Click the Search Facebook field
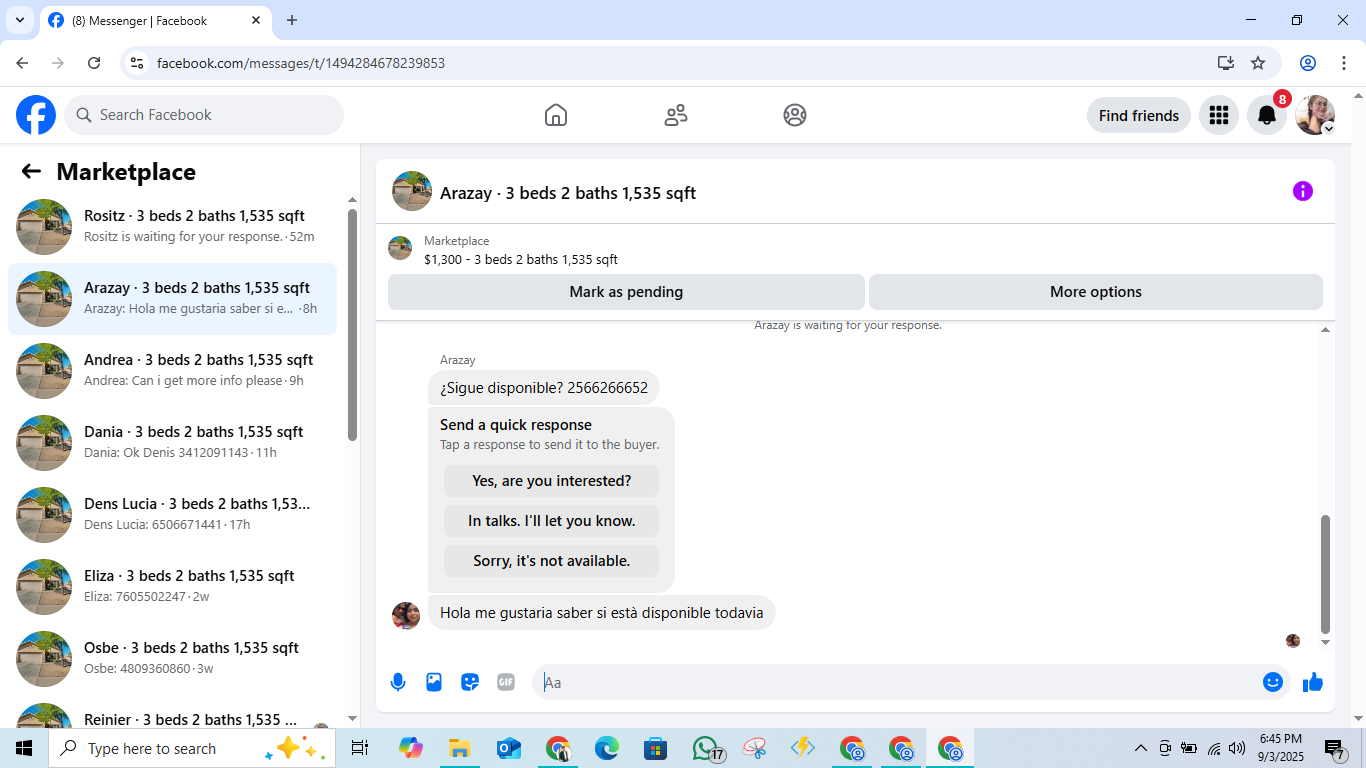The width and height of the screenshot is (1366, 768). tap(204, 115)
